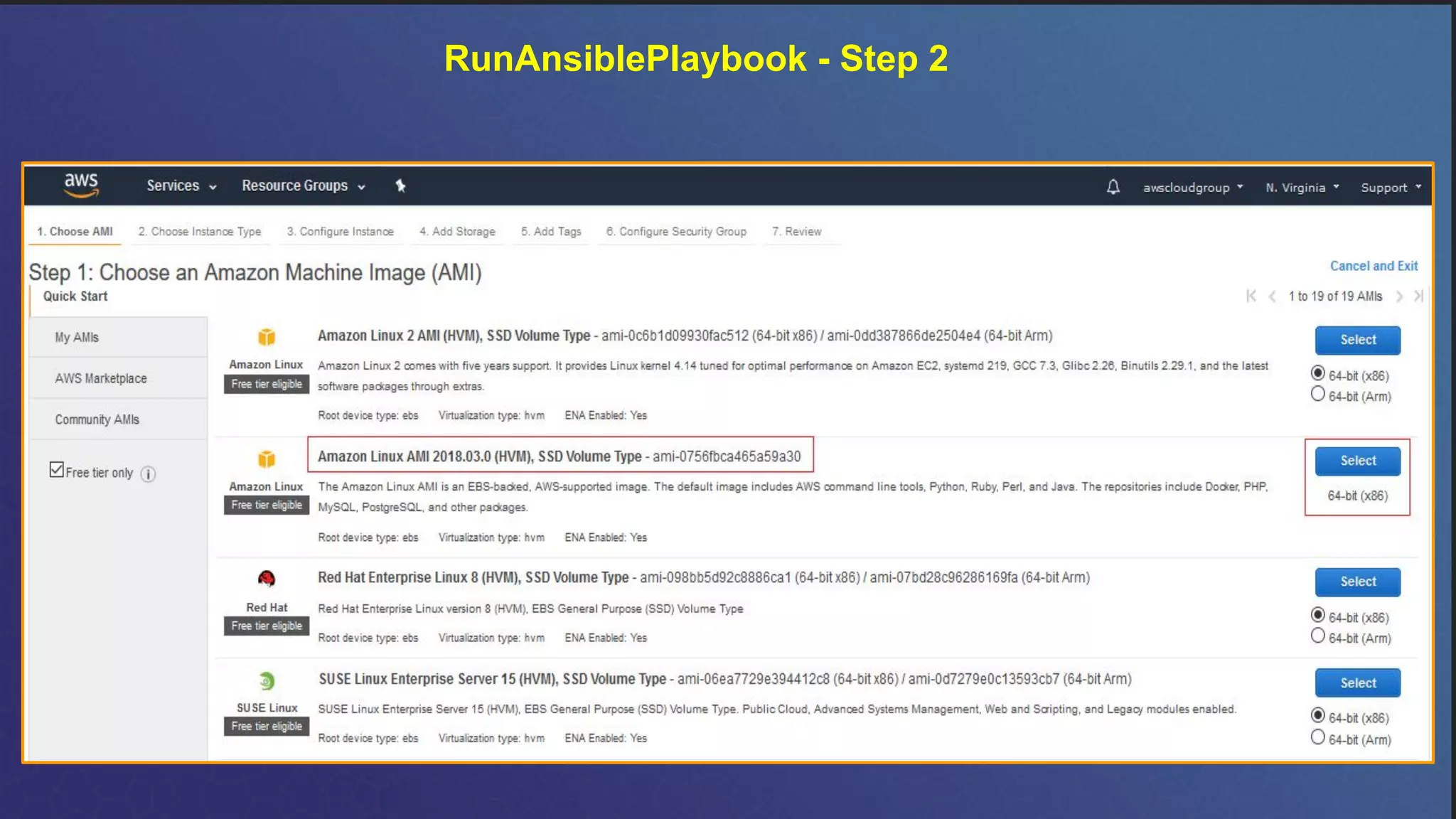Image resolution: width=1456 pixels, height=819 pixels.
Task: Click the Amazon Linux AMI 2018.03.0 box icon
Action: tap(267, 459)
